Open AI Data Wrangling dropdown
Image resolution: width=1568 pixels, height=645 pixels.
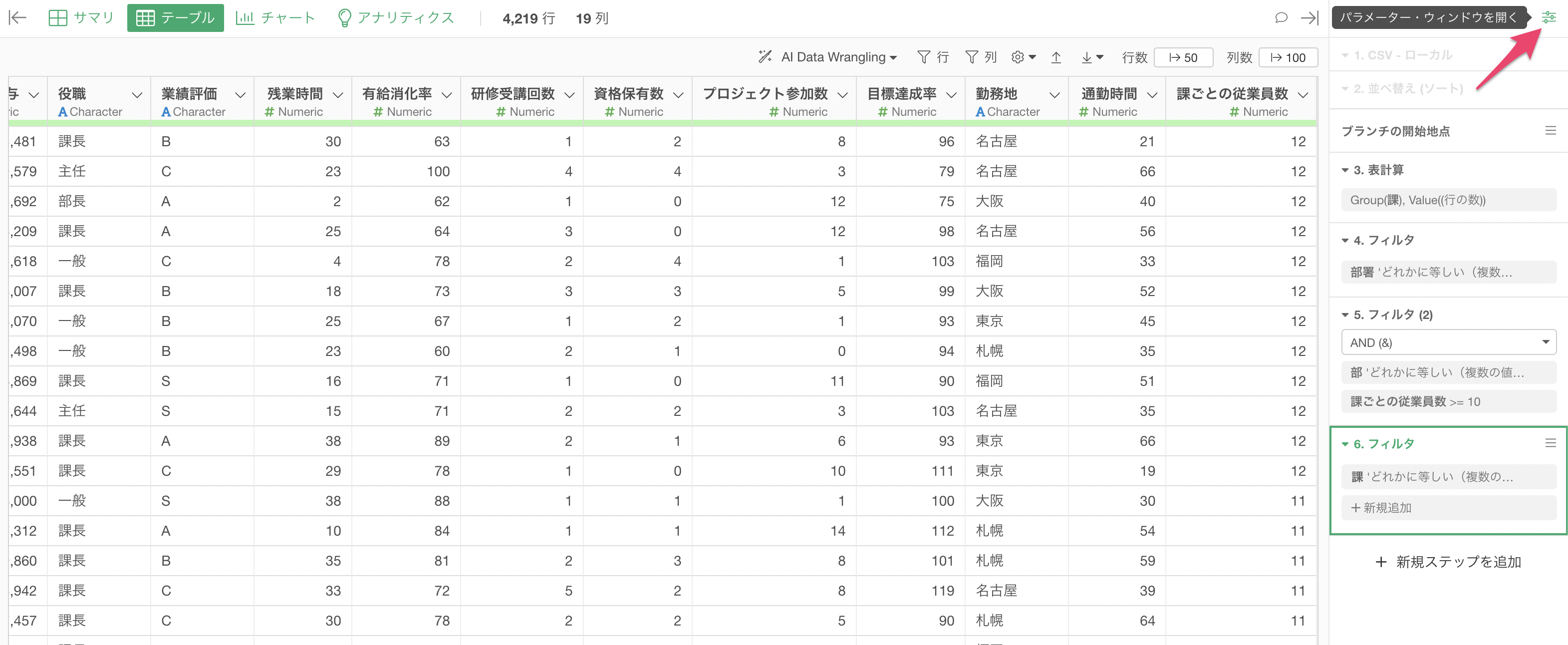pos(828,57)
